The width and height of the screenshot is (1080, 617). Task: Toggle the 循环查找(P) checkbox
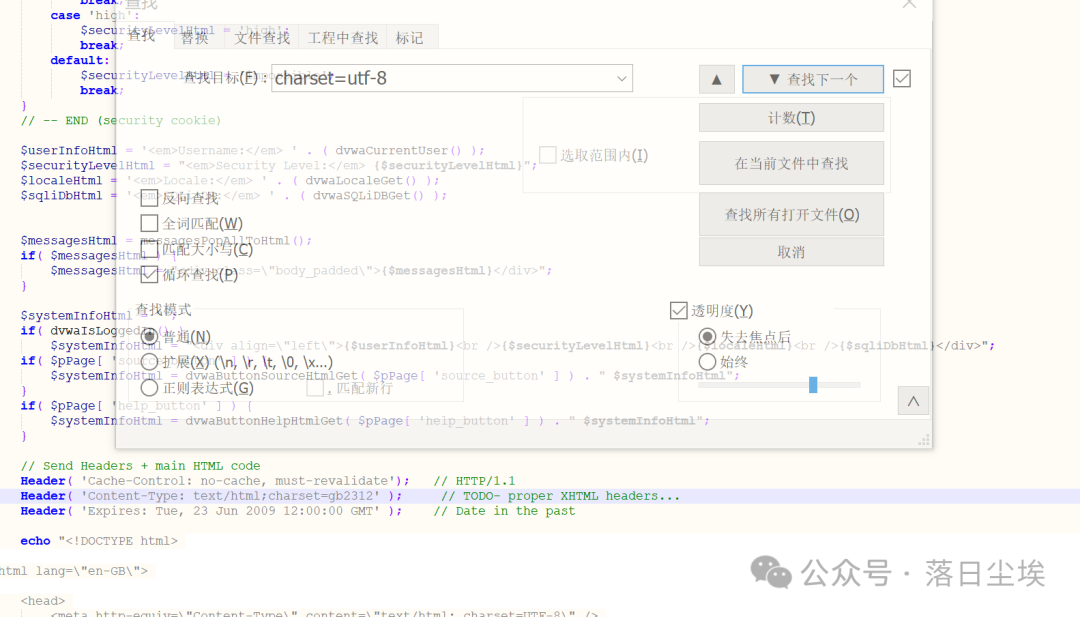[x=149, y=274]
